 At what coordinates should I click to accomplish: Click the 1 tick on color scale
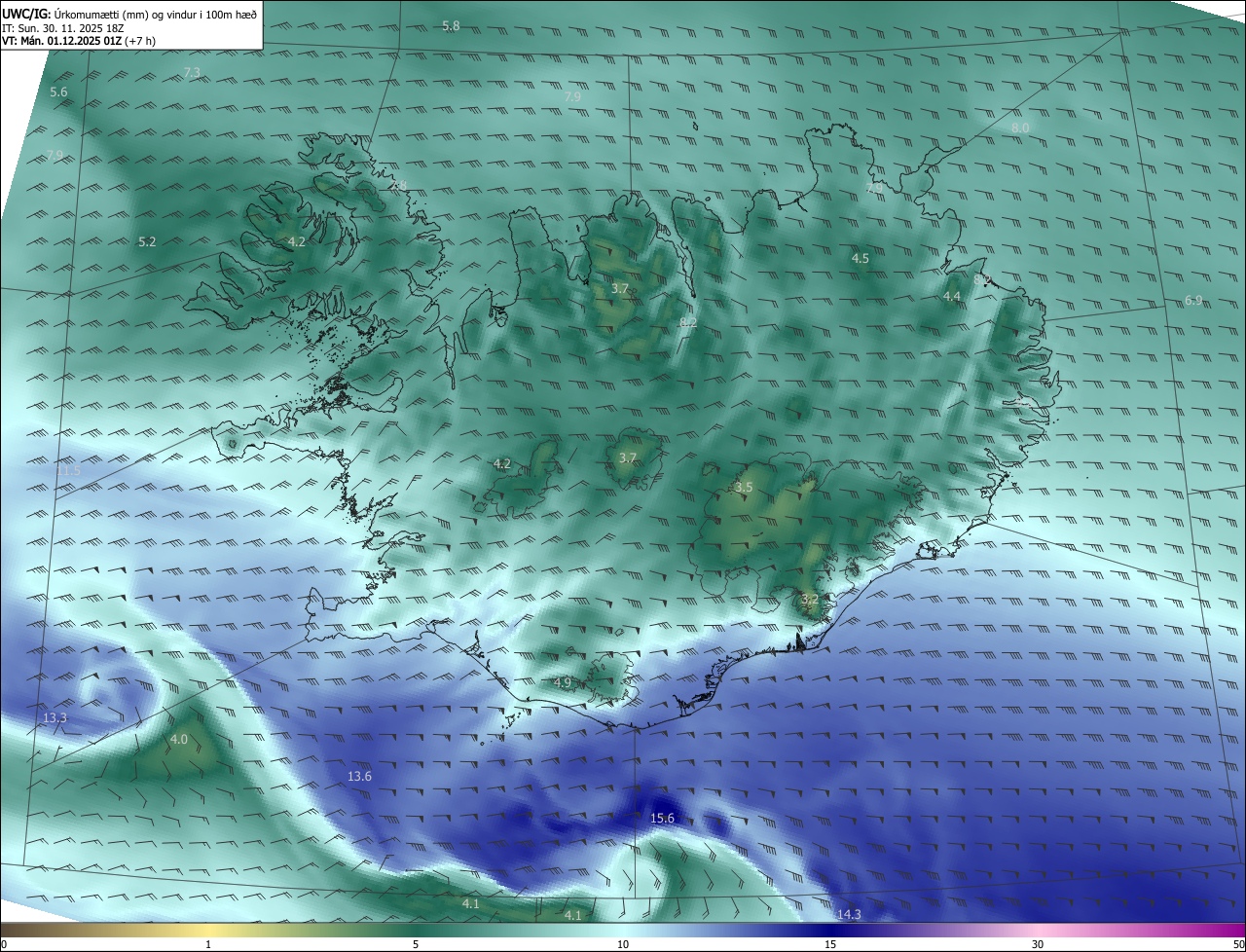[208, 945]
